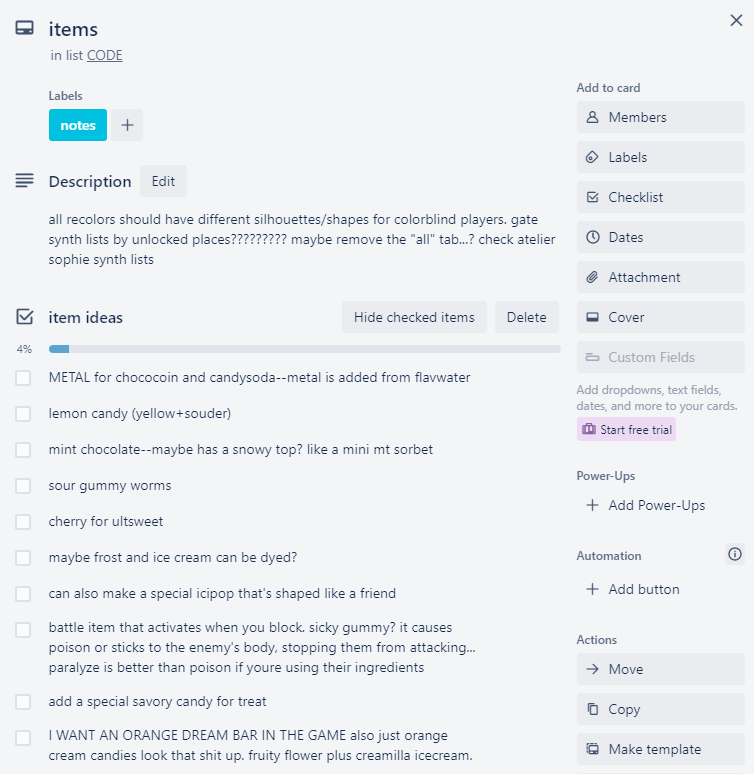Open the Cover option in sidebar

pyautogui.click(x=660, y=317)
